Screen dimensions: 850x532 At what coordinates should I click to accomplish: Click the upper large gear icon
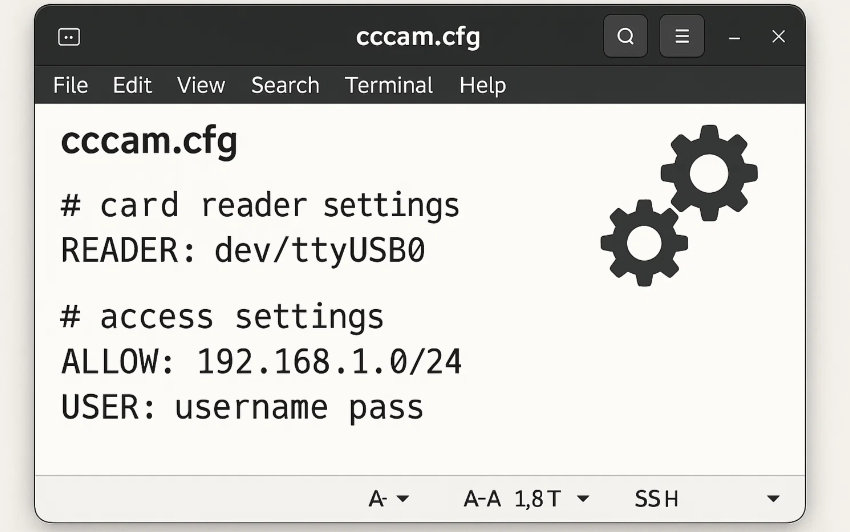point(709,173)
